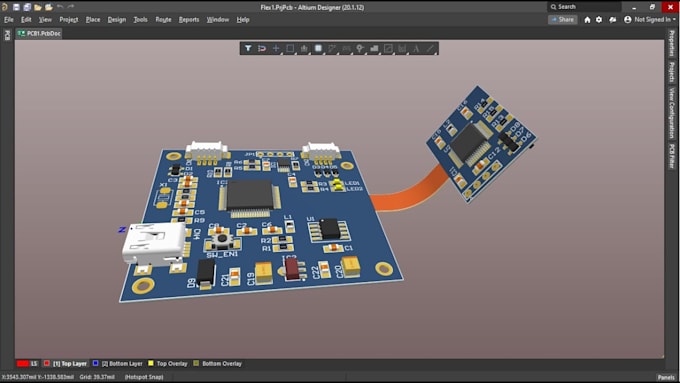
Task: Open the File menu
Action: [9, 20]
